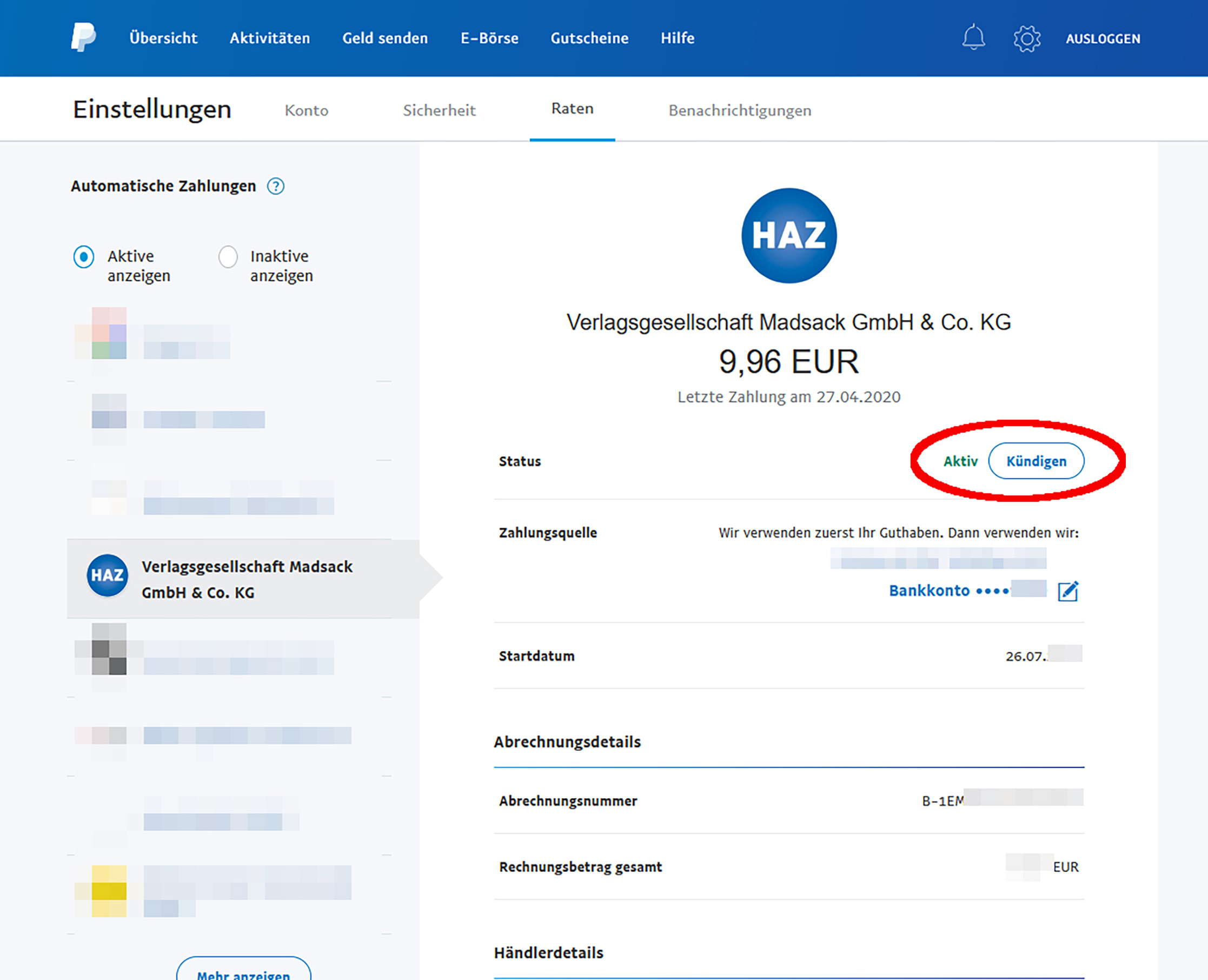The height and width of the screenshot is (980, 1208).
Task: Open the notifications bell icon
Action: [x=973, y=38]
